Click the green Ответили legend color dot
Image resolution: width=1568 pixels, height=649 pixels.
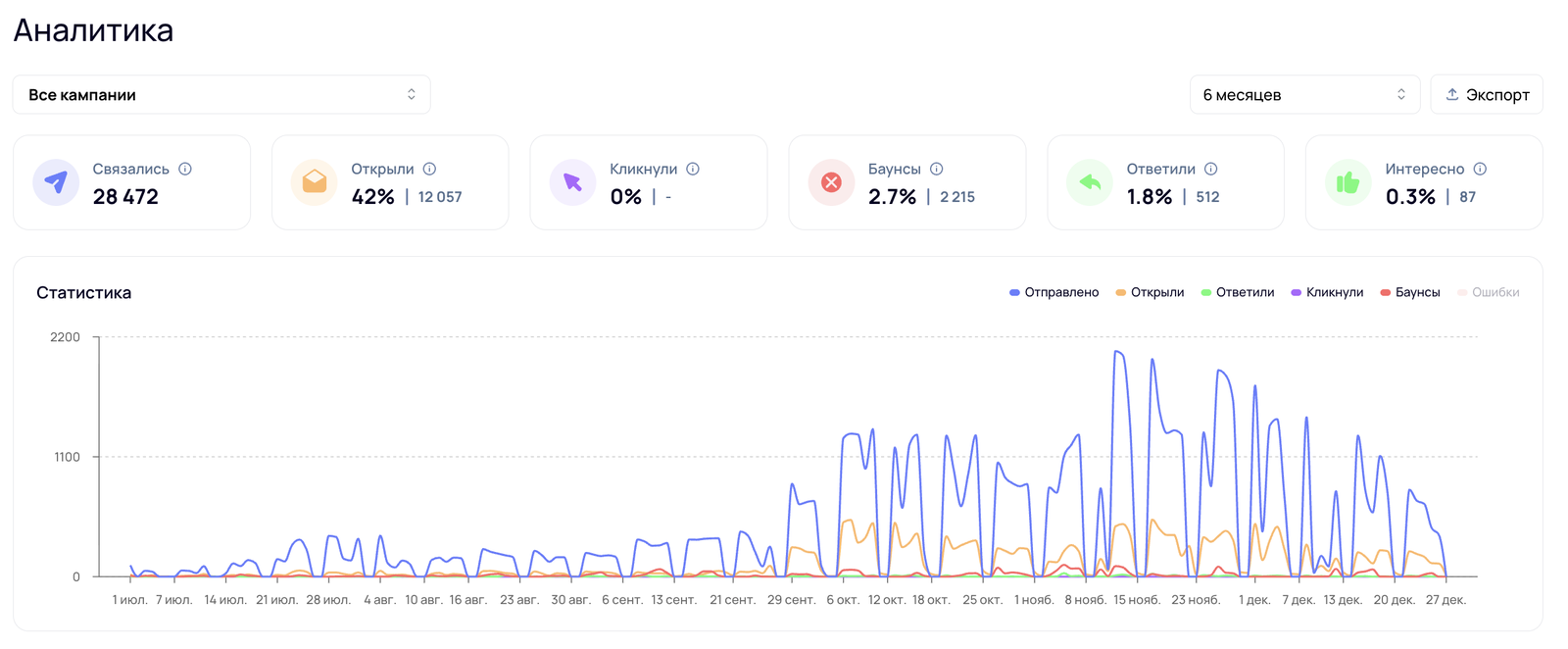(1206, 292)
